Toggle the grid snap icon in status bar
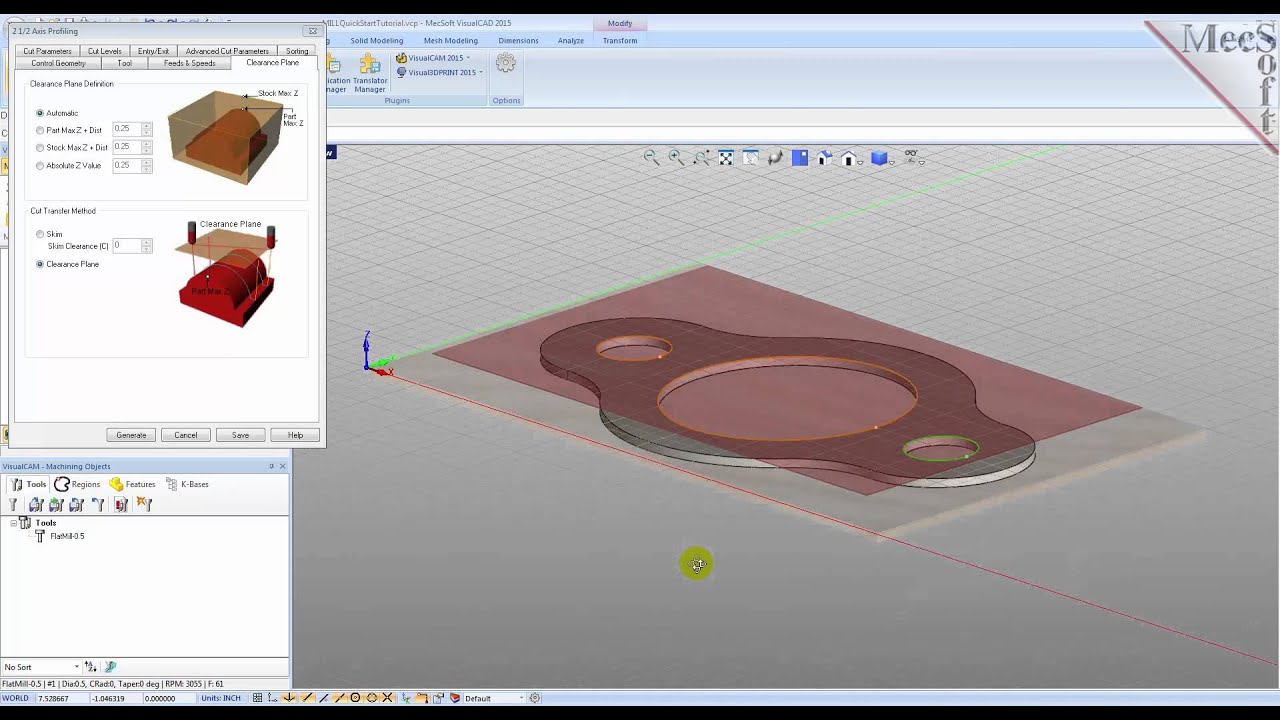Screen dimensions: 1280x720 coord(257,698)
